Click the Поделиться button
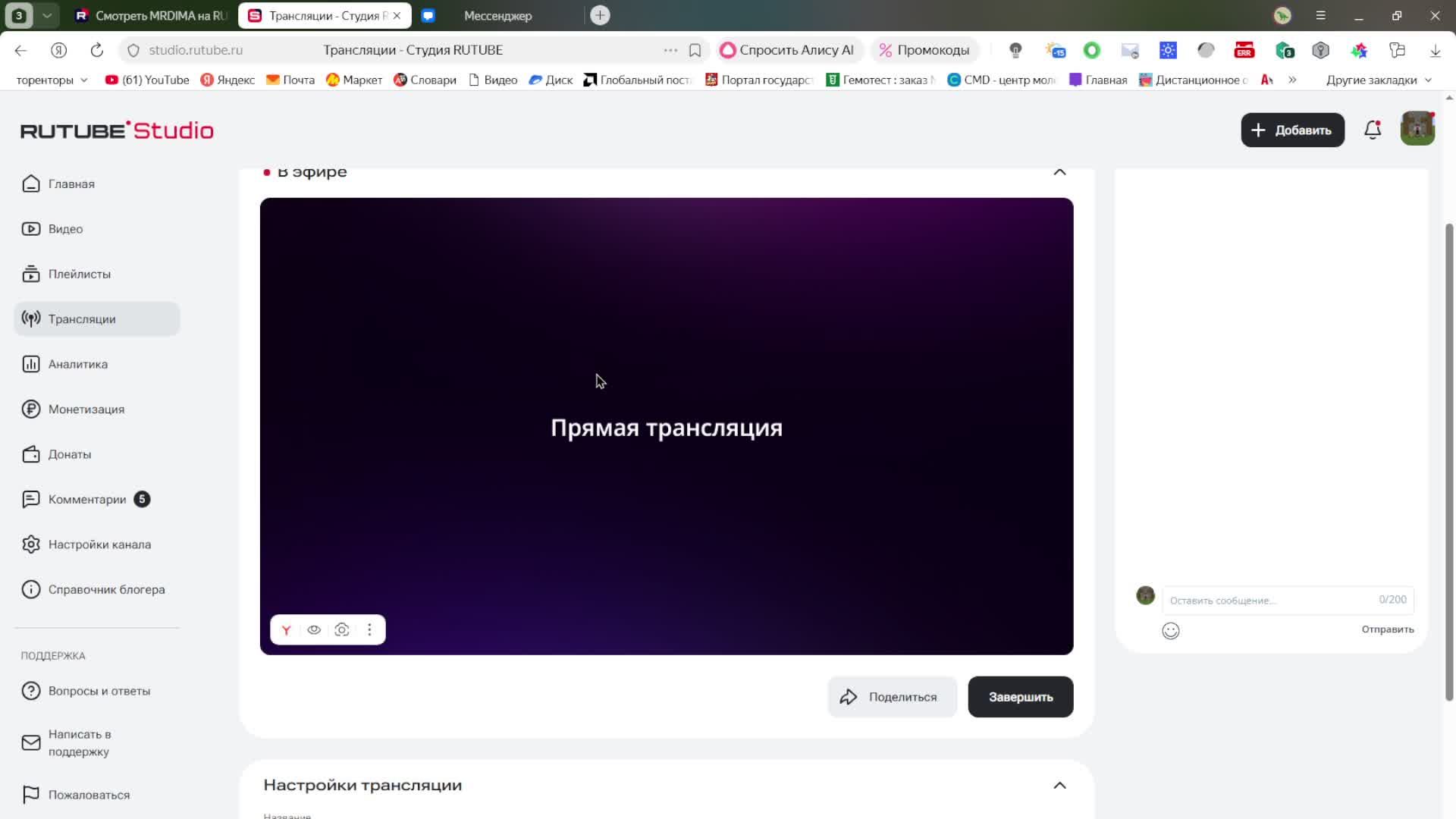 pyautogui.click(x=892, y=697)
